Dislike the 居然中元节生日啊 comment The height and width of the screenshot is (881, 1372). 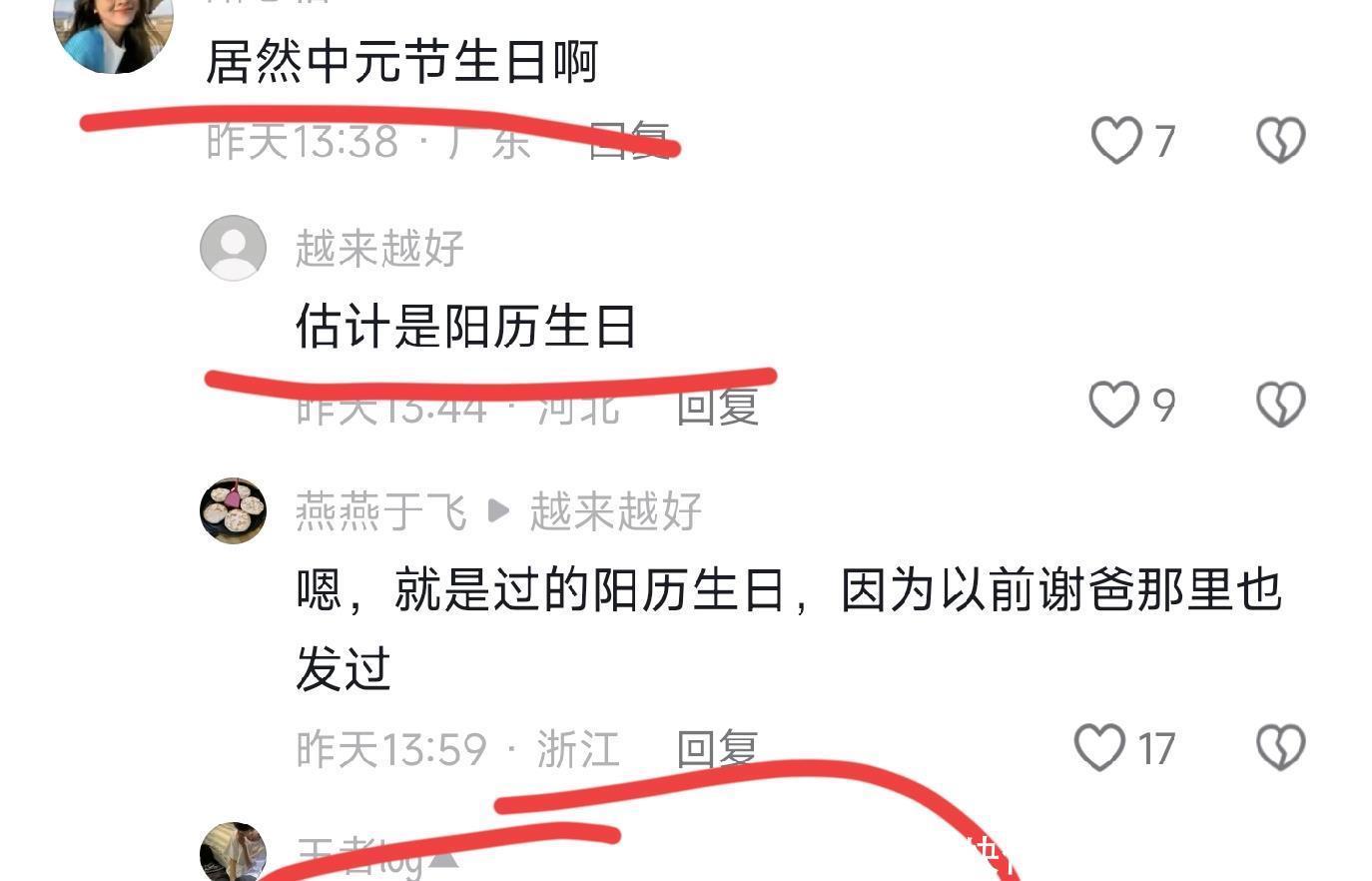pyautogui.click(x=1280, y=140)
